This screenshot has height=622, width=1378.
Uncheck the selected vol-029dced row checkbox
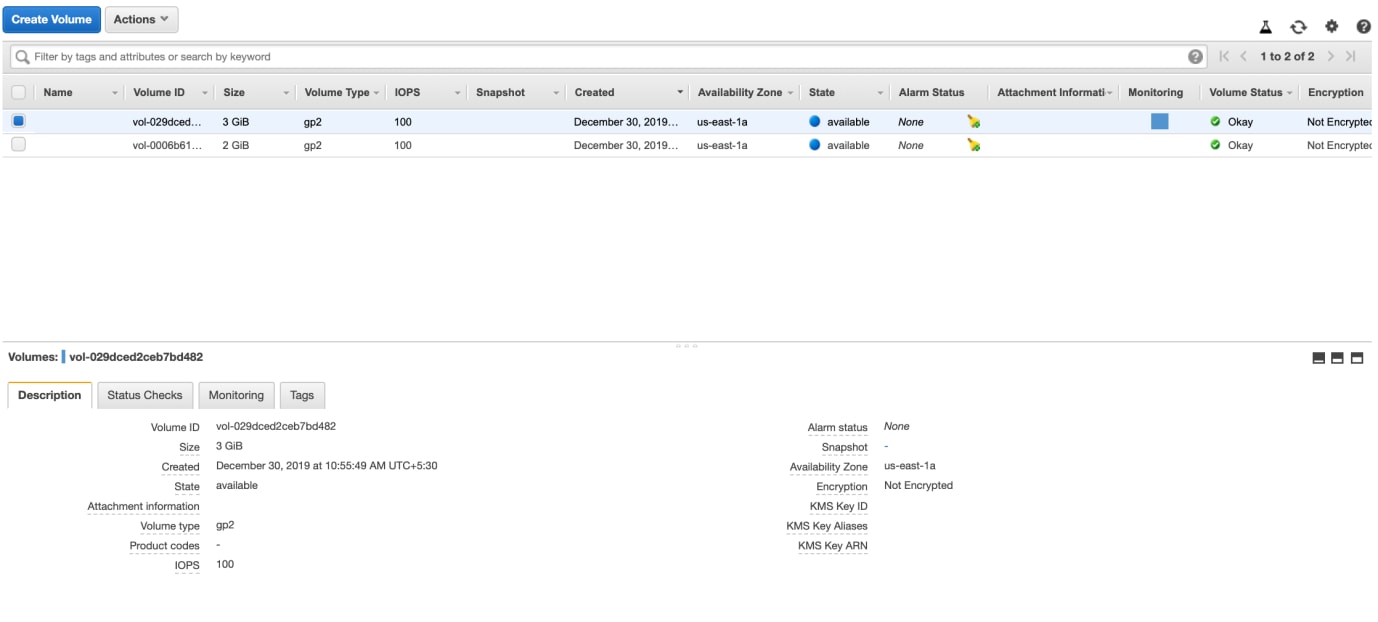pyautogui.click(x=17, y=120)
